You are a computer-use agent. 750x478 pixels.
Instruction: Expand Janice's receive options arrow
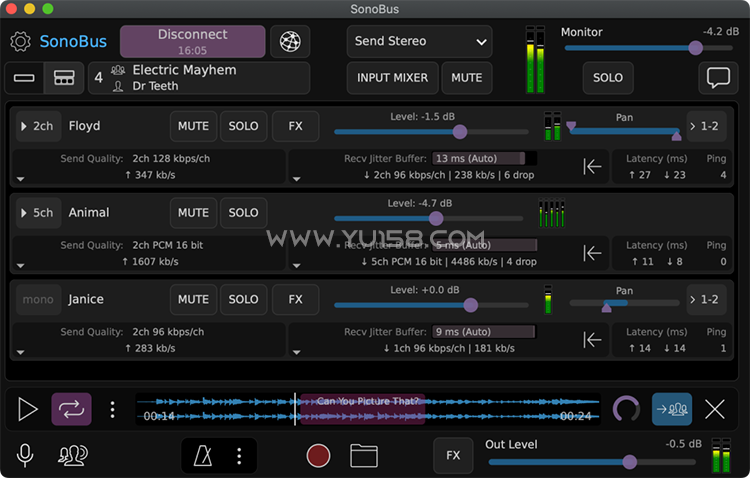[297, 352]
